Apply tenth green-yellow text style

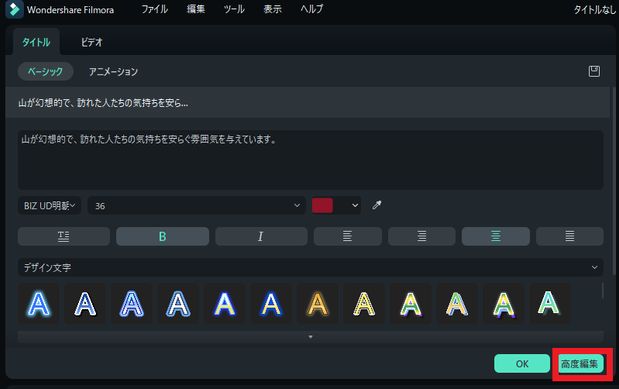pyautogui.click(x=457, y=304)
